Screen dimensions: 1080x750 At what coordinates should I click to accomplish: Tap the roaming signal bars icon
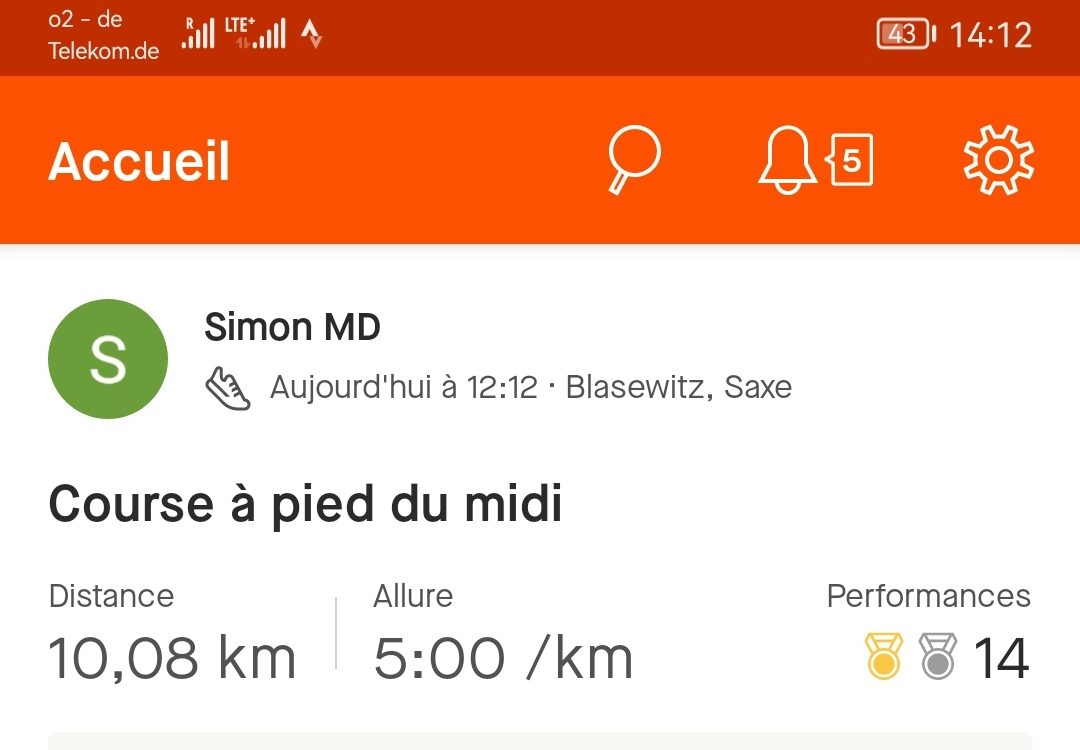[x=198, y=33]
